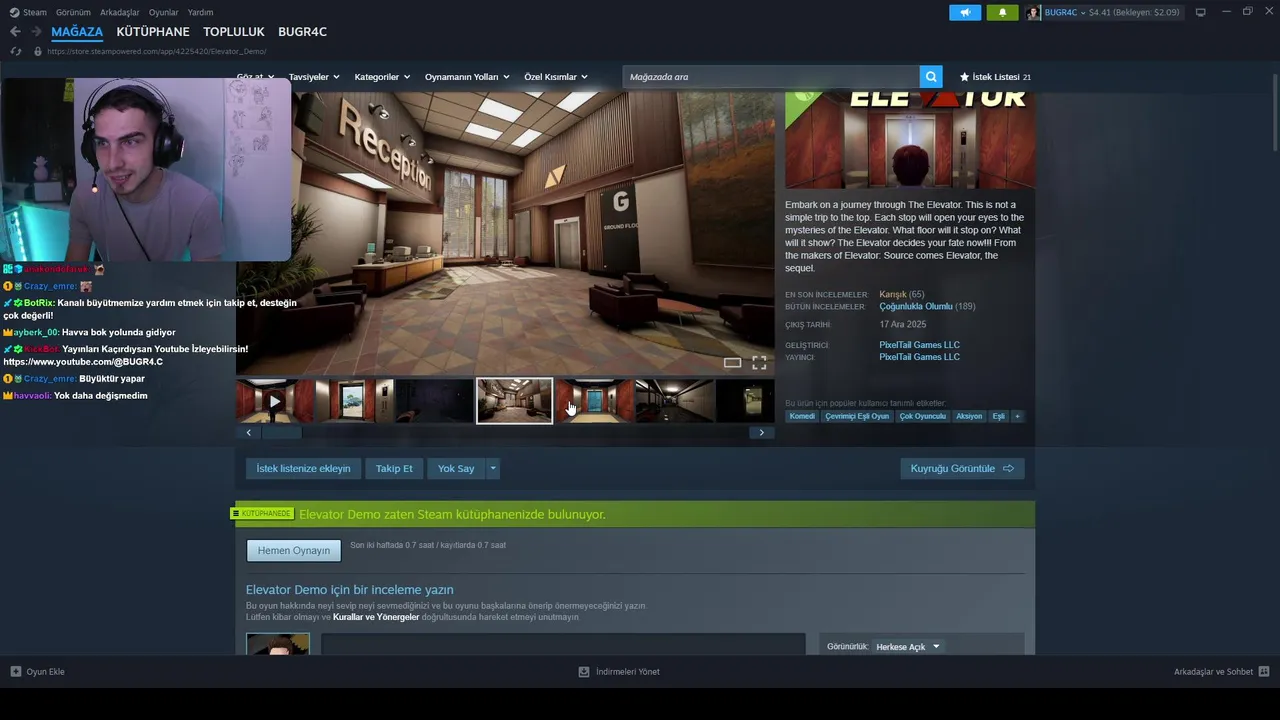Open Karışık recent reviews link
The height and width of the screenshot is (720, 1280).
pos(892,294)
